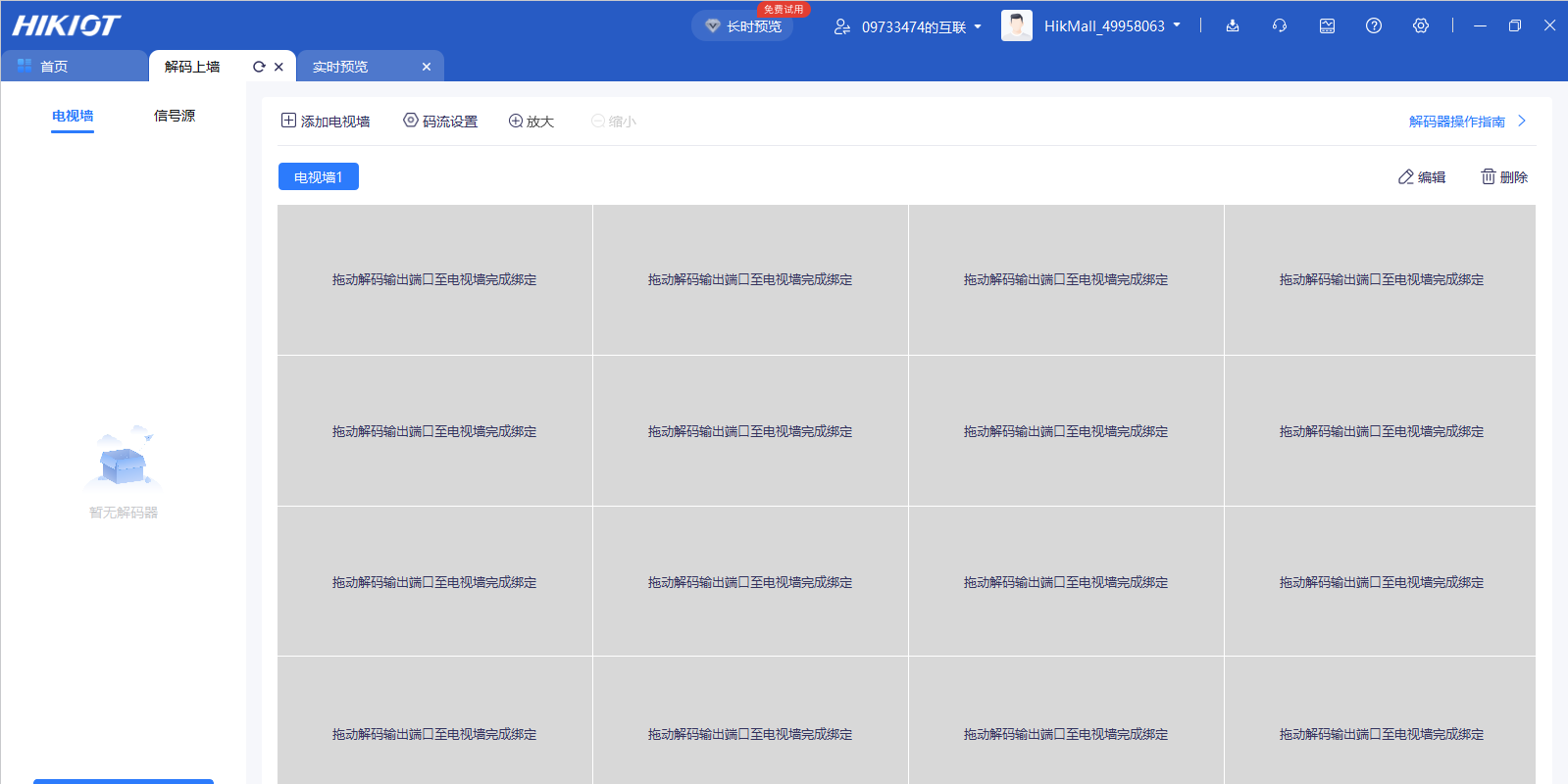Open customer service headset icon
1568x784 pixels.
[1280, 26]
